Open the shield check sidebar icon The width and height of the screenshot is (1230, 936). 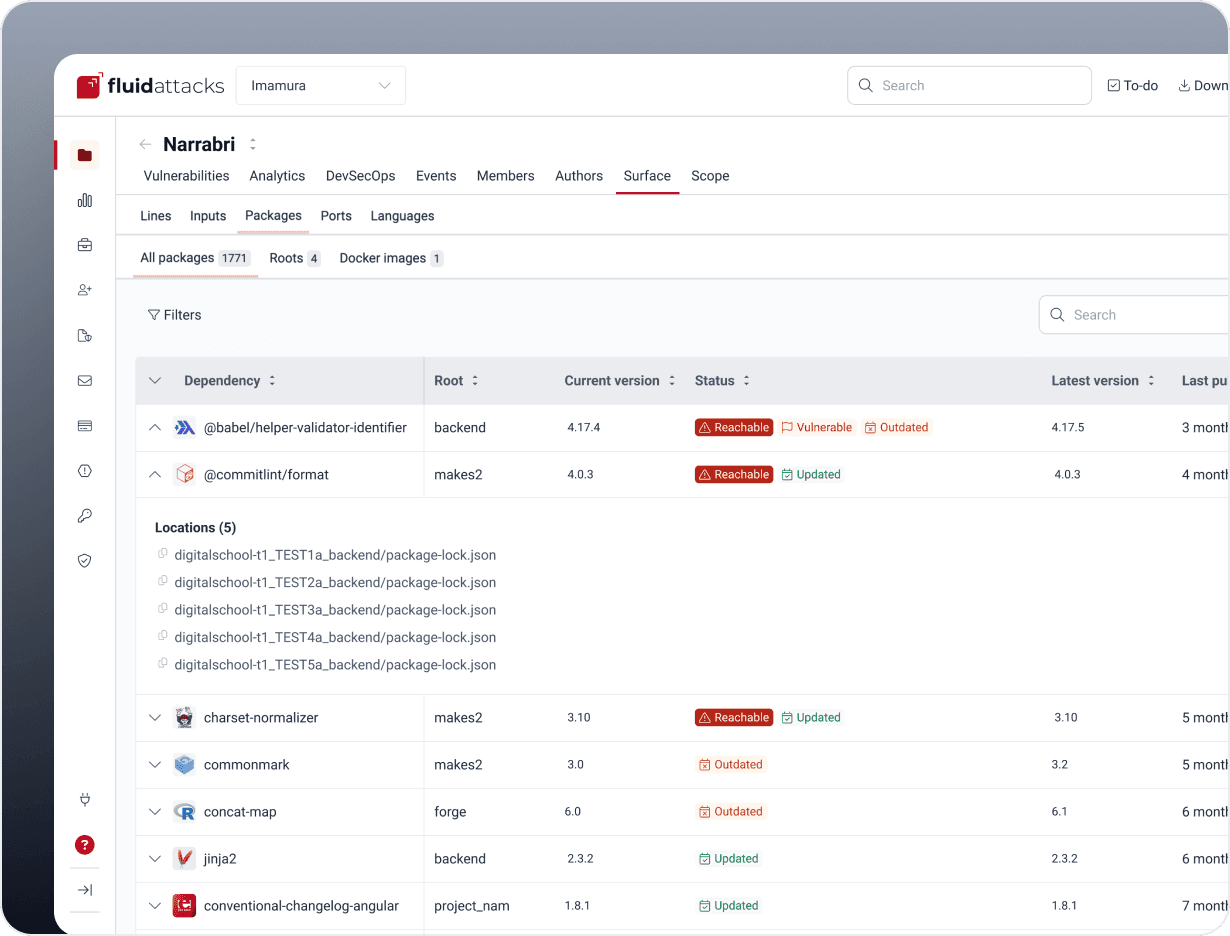[84, 561]
